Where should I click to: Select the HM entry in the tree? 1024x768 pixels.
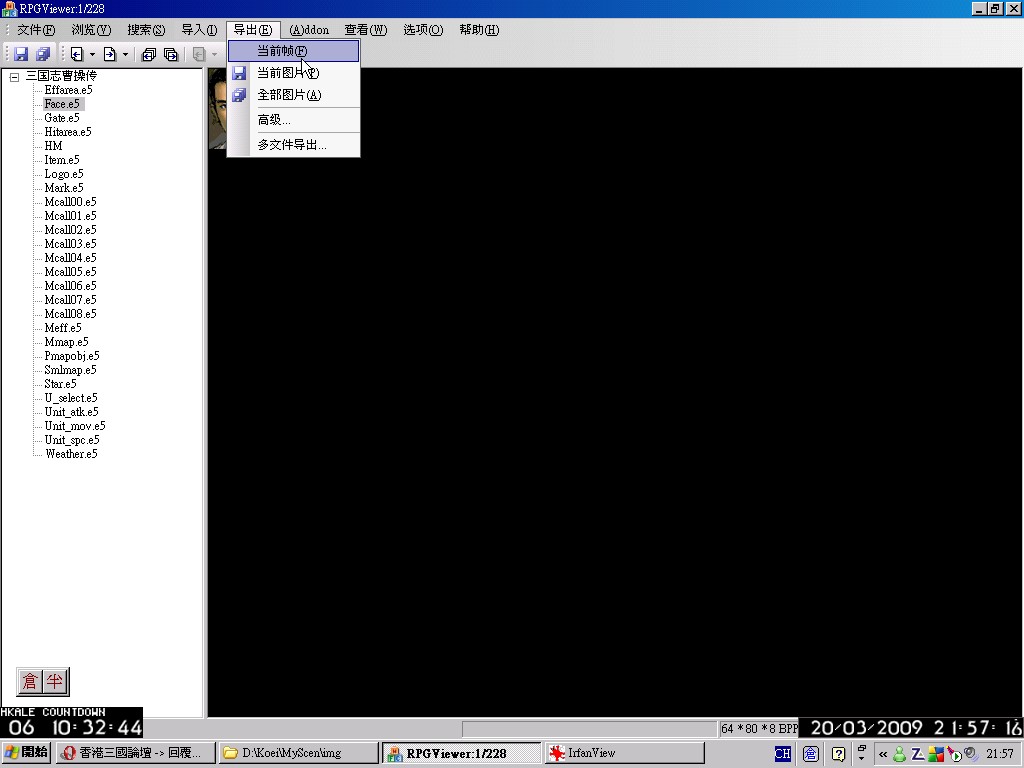(53, 146)
